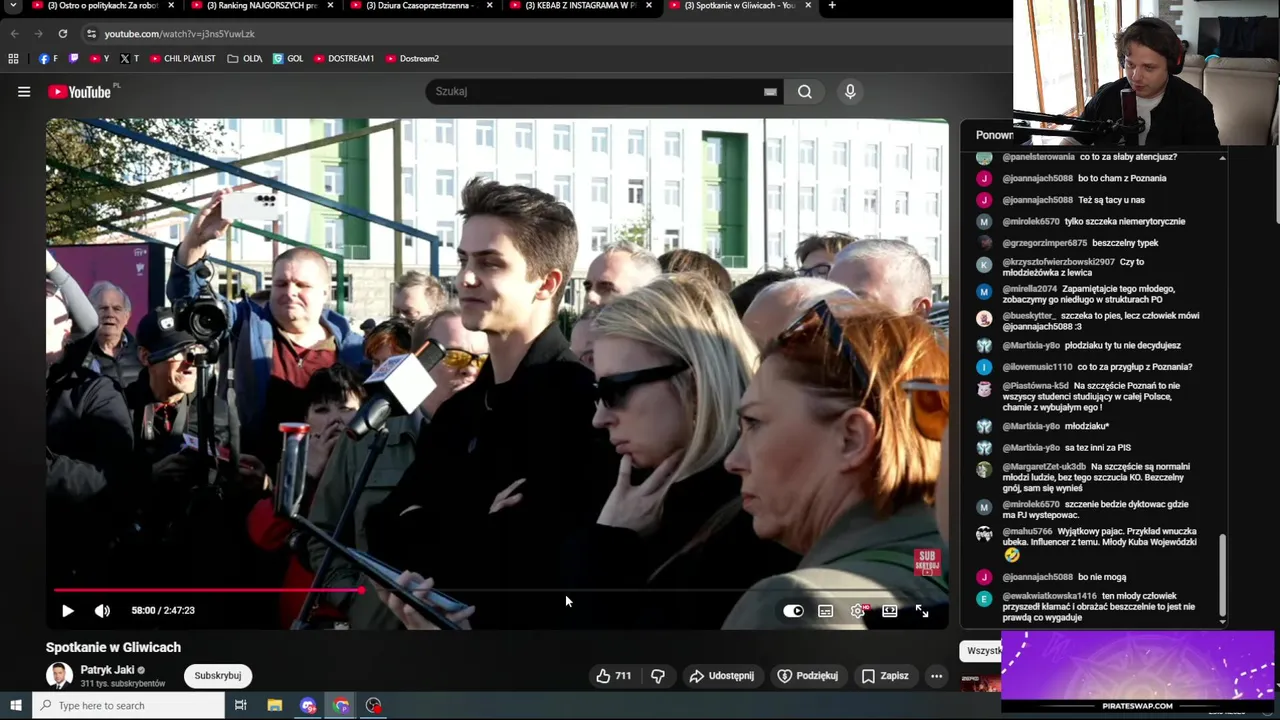Like the video with 711 likes
This screenshot has width=1280, height=720.
point(613,676)
